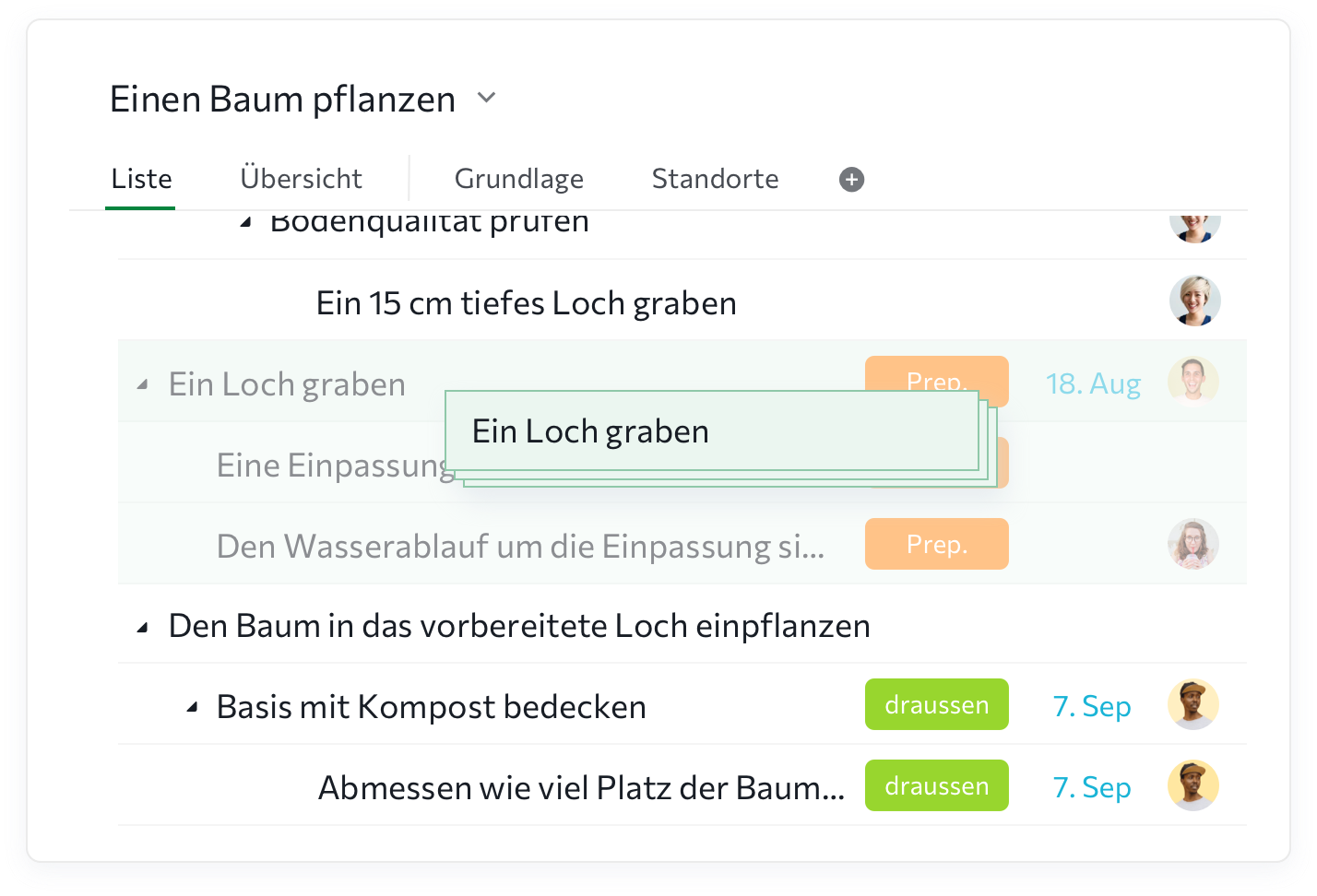Collapse the Basis mit Kompost bedecken row
Screen dimensions: 1317x896
(x=191, y=708)
